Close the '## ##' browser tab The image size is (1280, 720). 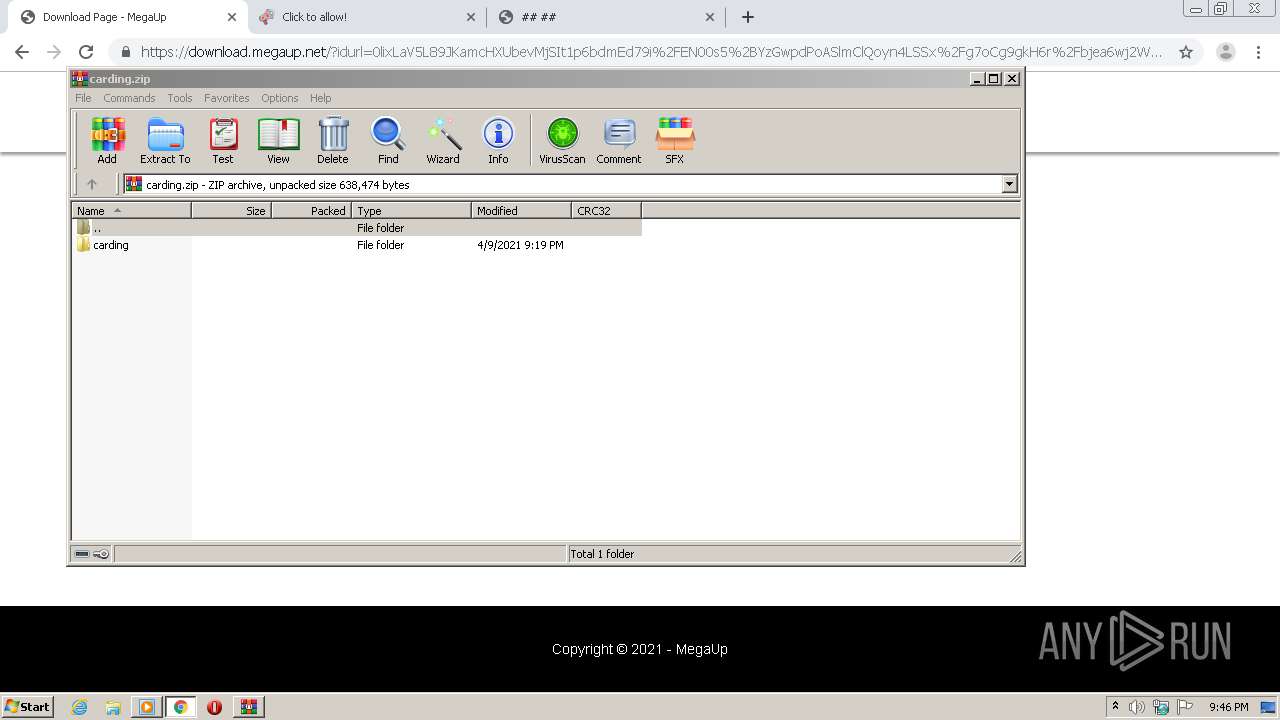pyautogui.click(x=710, y=17)
